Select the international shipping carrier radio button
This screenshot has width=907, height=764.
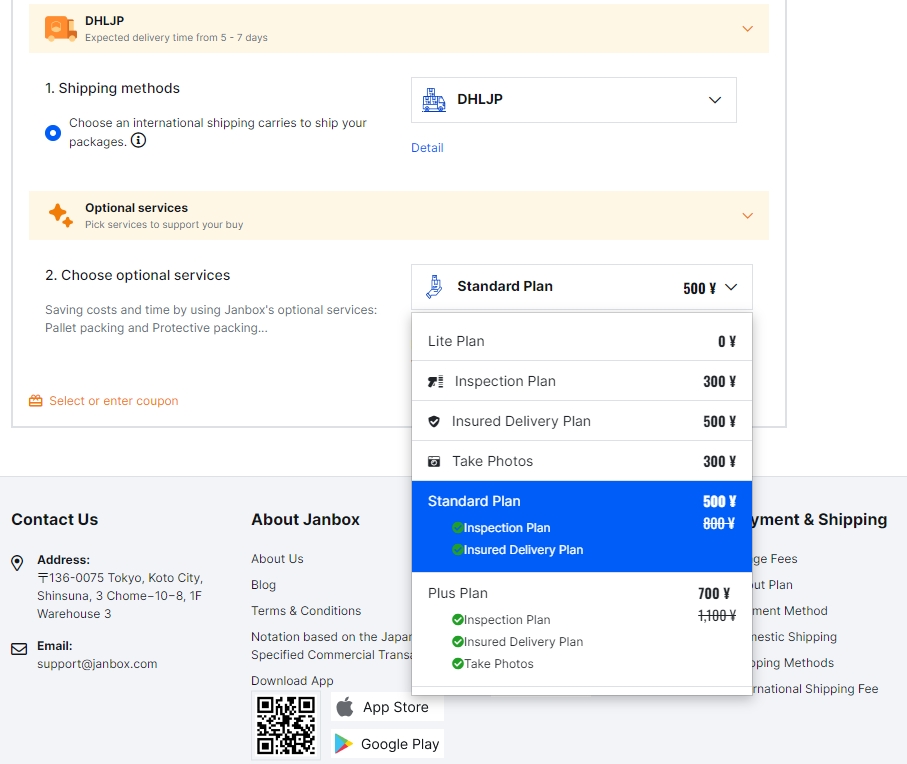click(53, 132)
